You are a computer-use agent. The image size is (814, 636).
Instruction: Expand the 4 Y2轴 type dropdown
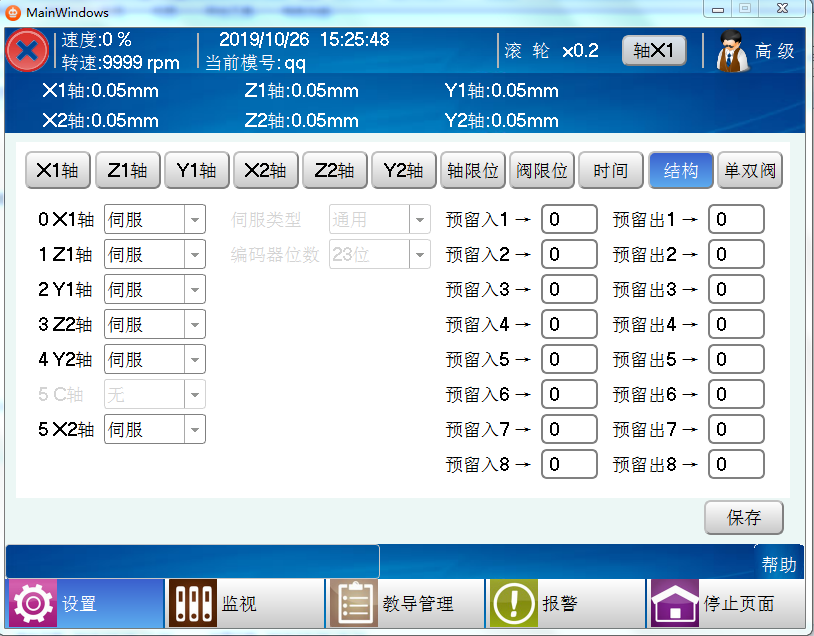click(195, 360)
